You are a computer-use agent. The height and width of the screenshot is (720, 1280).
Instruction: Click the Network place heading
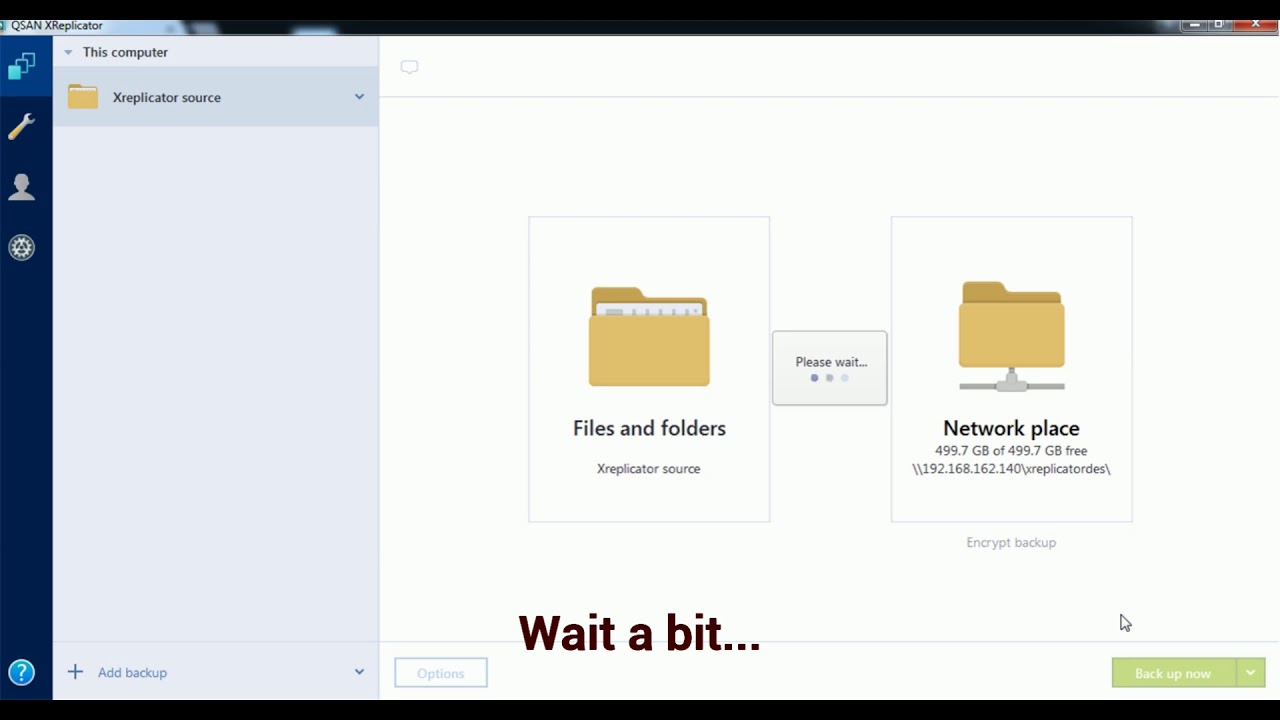click(x=1011, y=428)
